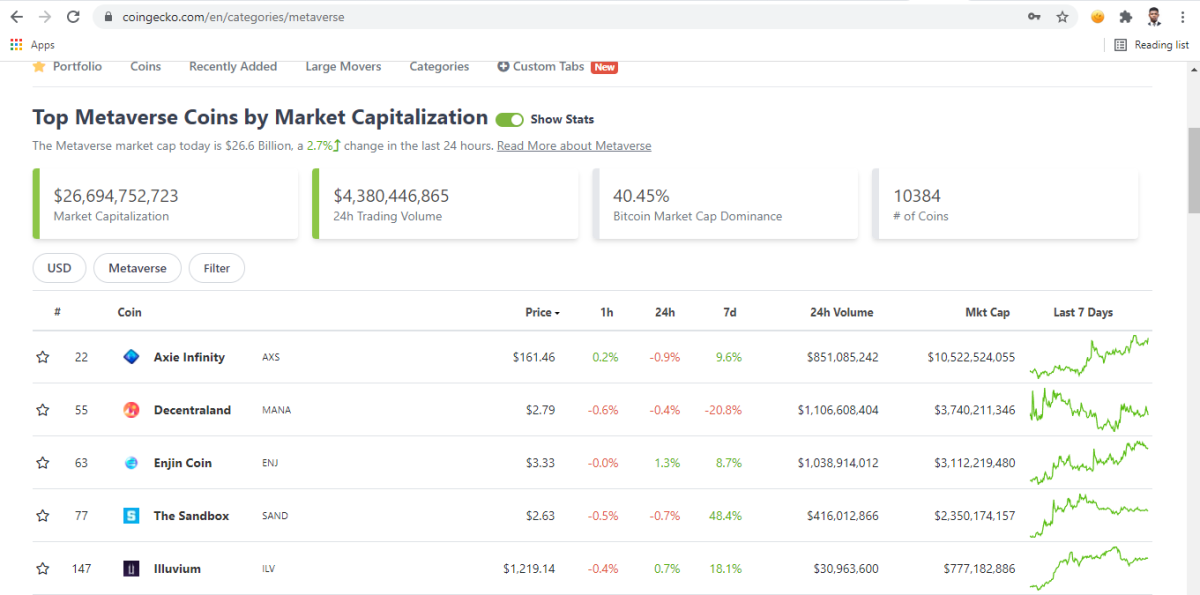Favorite Decentraland using its star
This screenshot has width=1200, height=595.
click(42, 409)
